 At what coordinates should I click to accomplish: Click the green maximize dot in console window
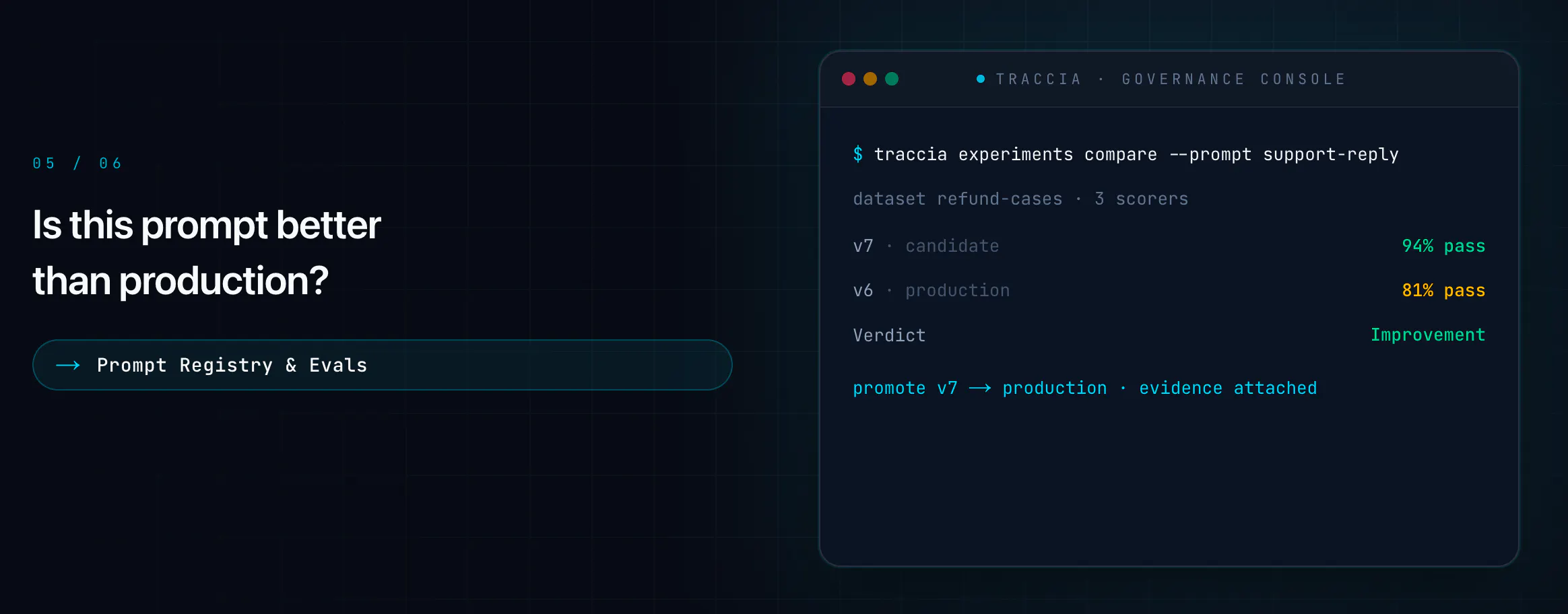(x=892, y=79)
